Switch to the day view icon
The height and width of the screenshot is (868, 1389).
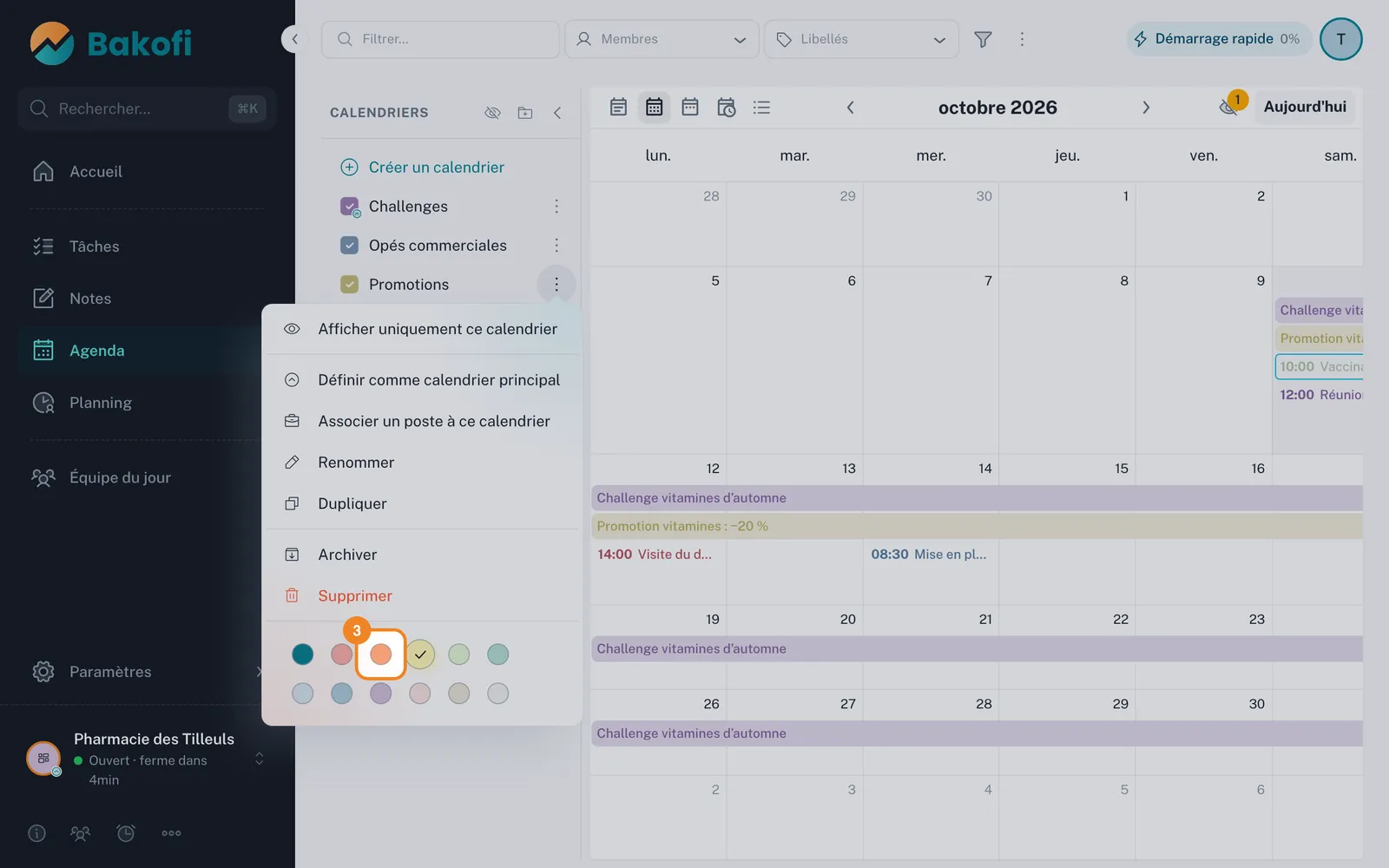click(618, 108)
